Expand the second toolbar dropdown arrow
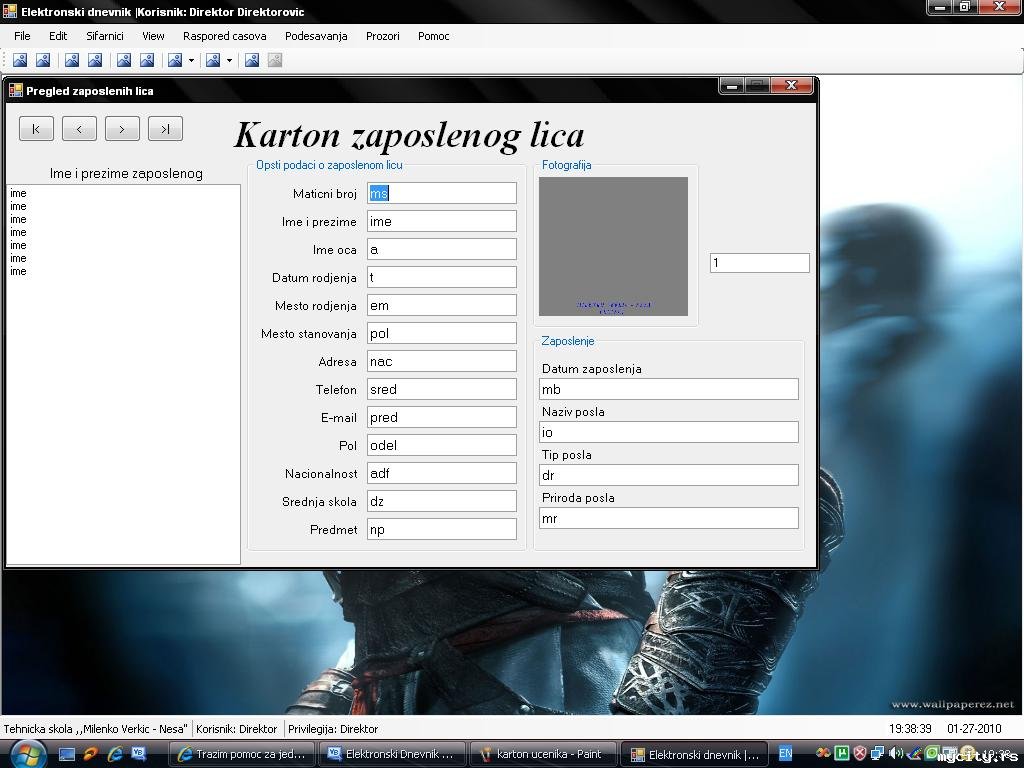This screenshot has width=1024, height=768. (229, 60)
